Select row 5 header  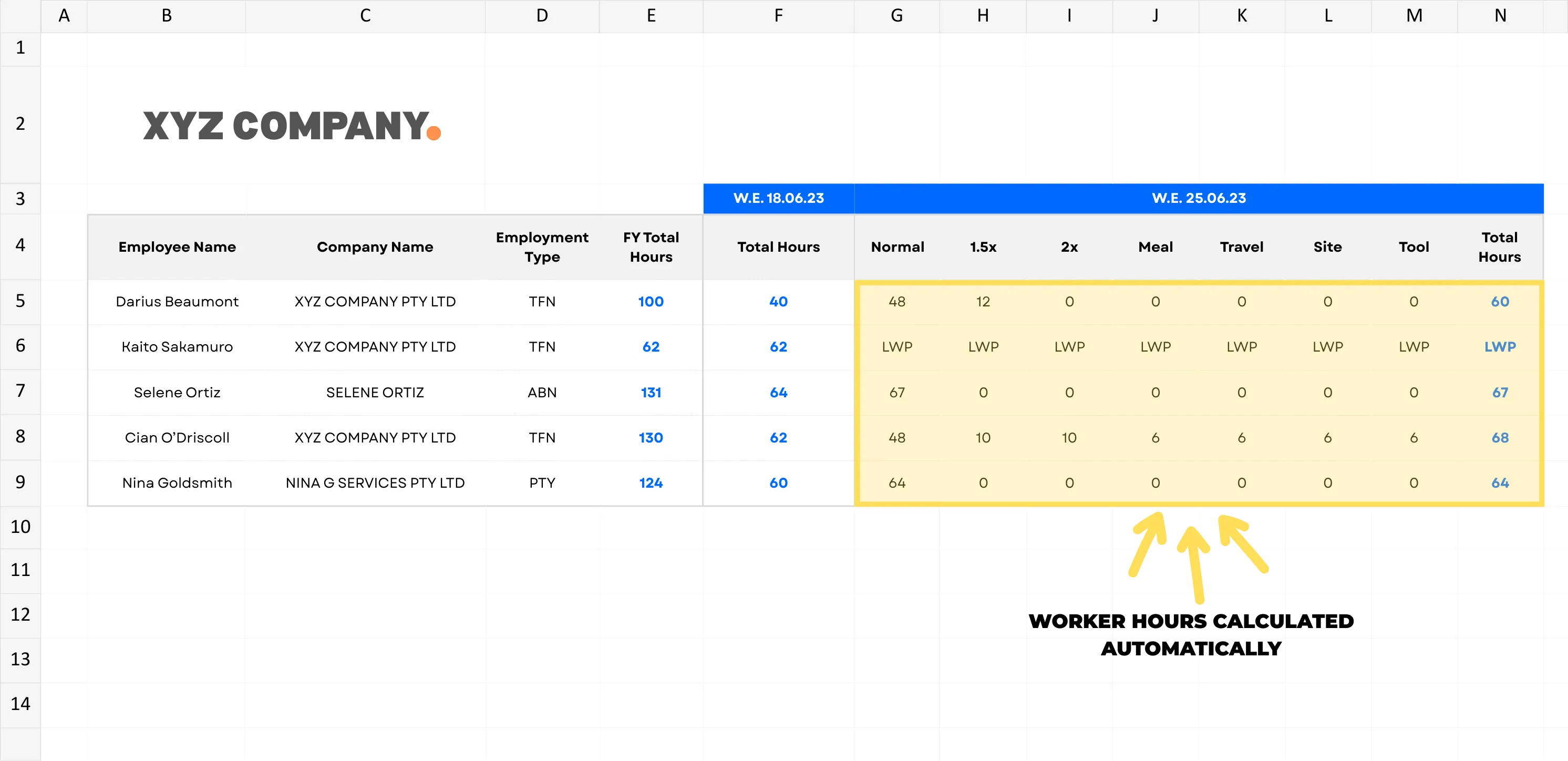coord(20,301)
